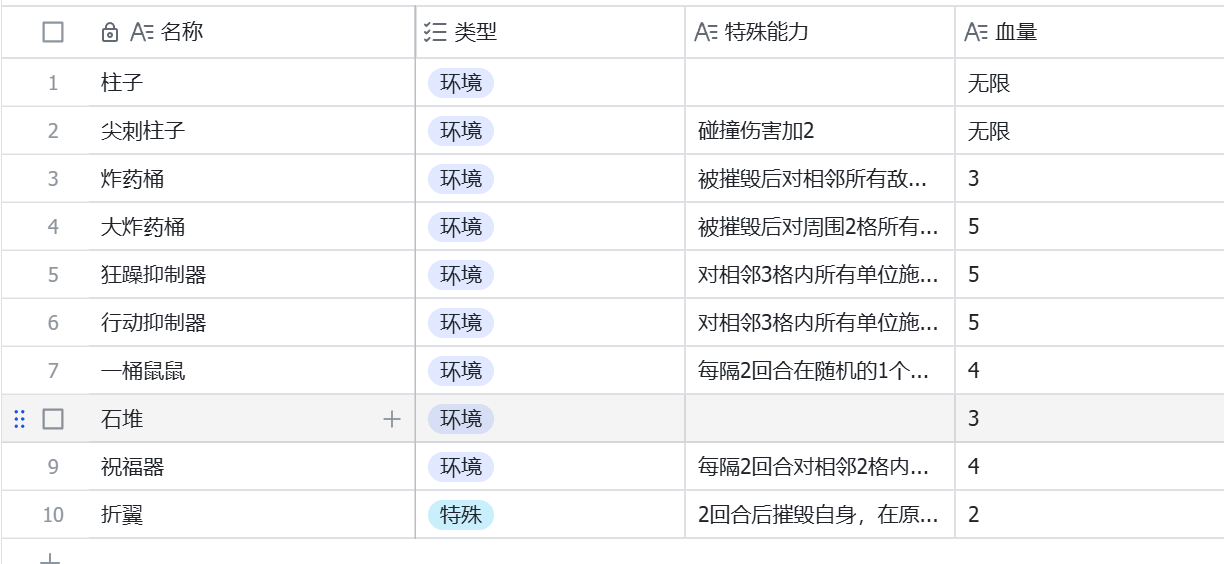Click the 特殊 tag in 折翼 row

pyautogui.click(x=461, y=515)
